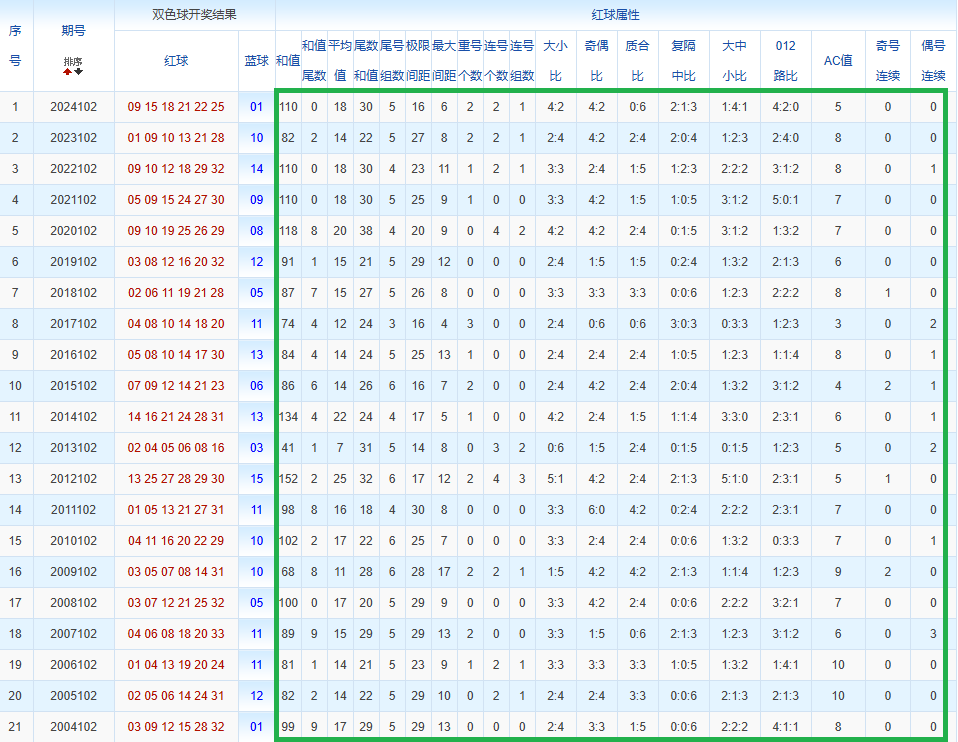Click 012路比 5:0:1 in row 2021102
This screenshot has height=742, width=958.
pos(786,200)
